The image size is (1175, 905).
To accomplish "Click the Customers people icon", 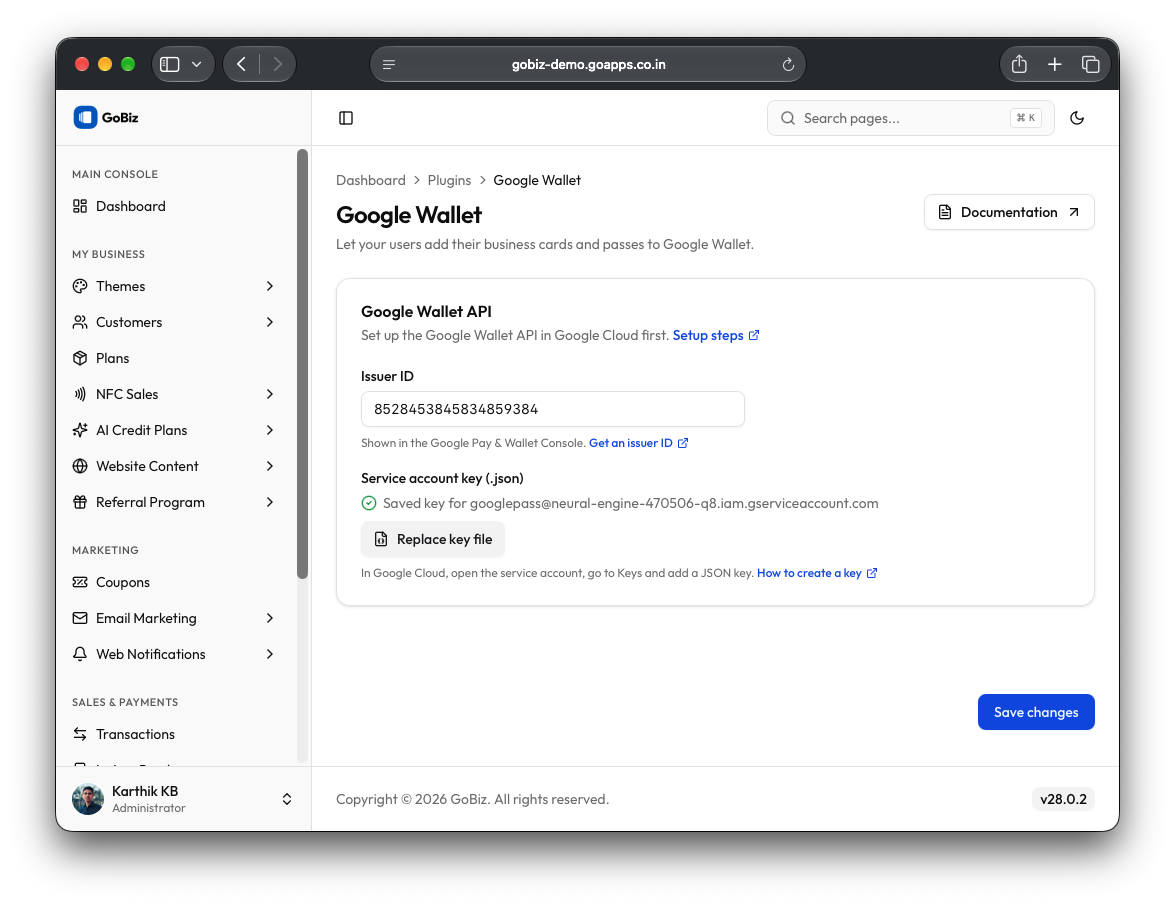I will tap(80, 322).
